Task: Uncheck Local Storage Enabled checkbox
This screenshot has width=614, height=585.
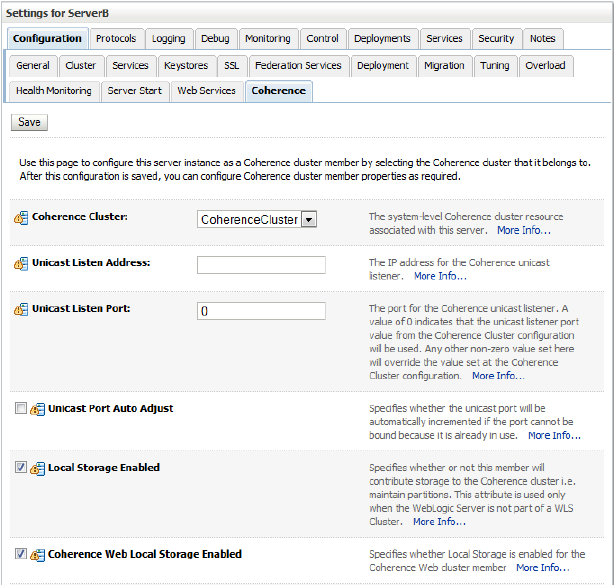Action: (21, 467)
